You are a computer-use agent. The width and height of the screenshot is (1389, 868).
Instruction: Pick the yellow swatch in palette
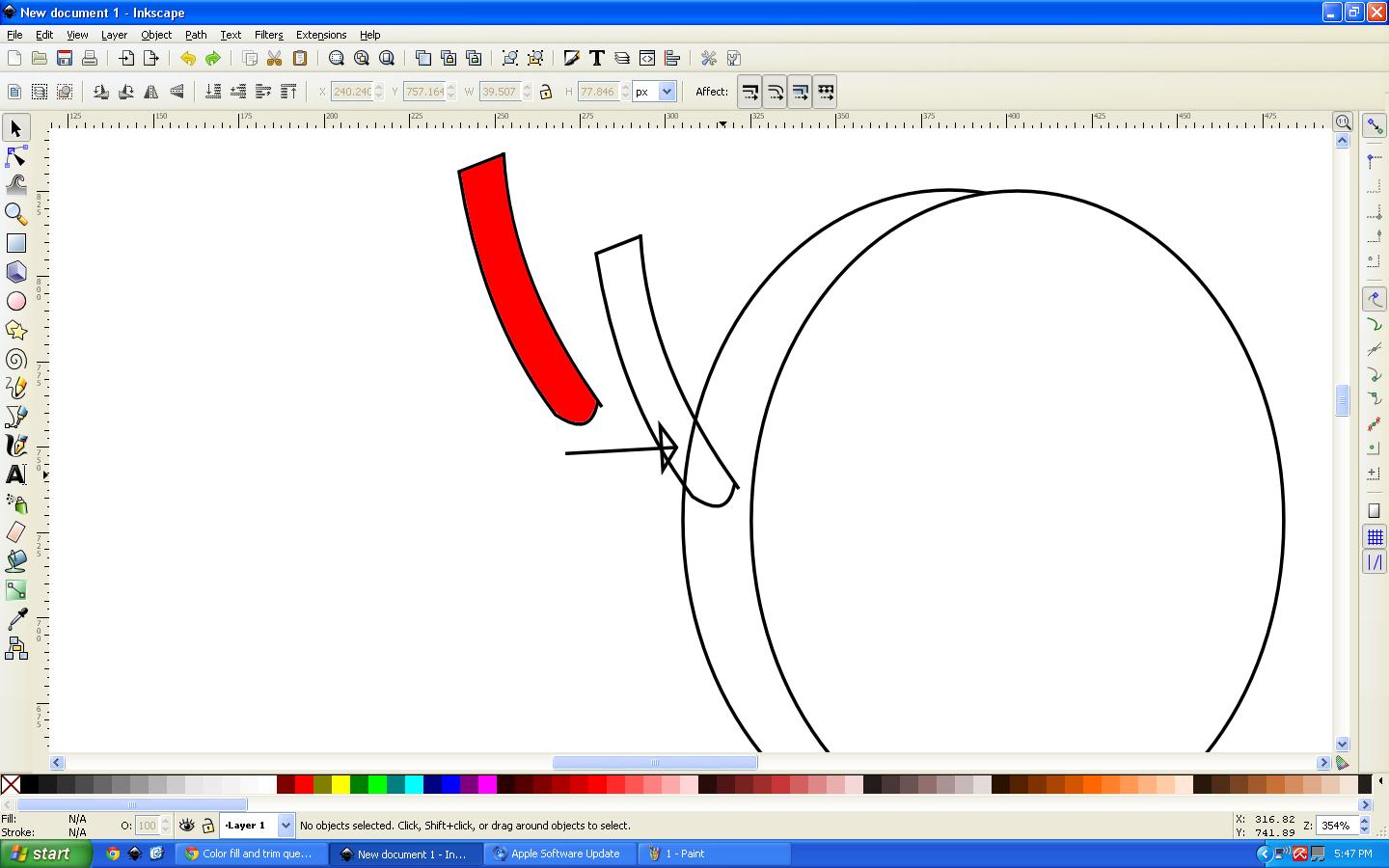pos(340,784)
